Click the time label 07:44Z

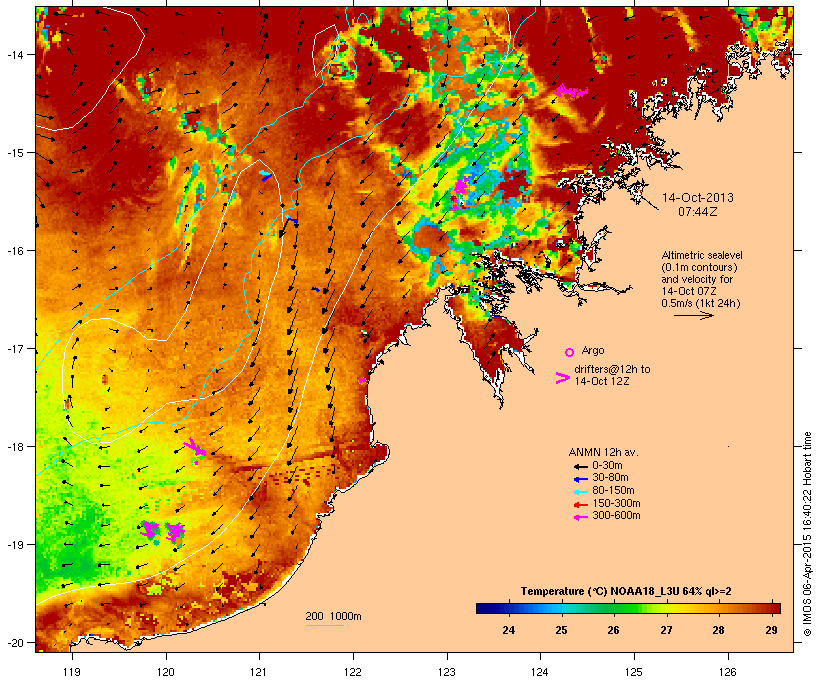pos(698,212)
